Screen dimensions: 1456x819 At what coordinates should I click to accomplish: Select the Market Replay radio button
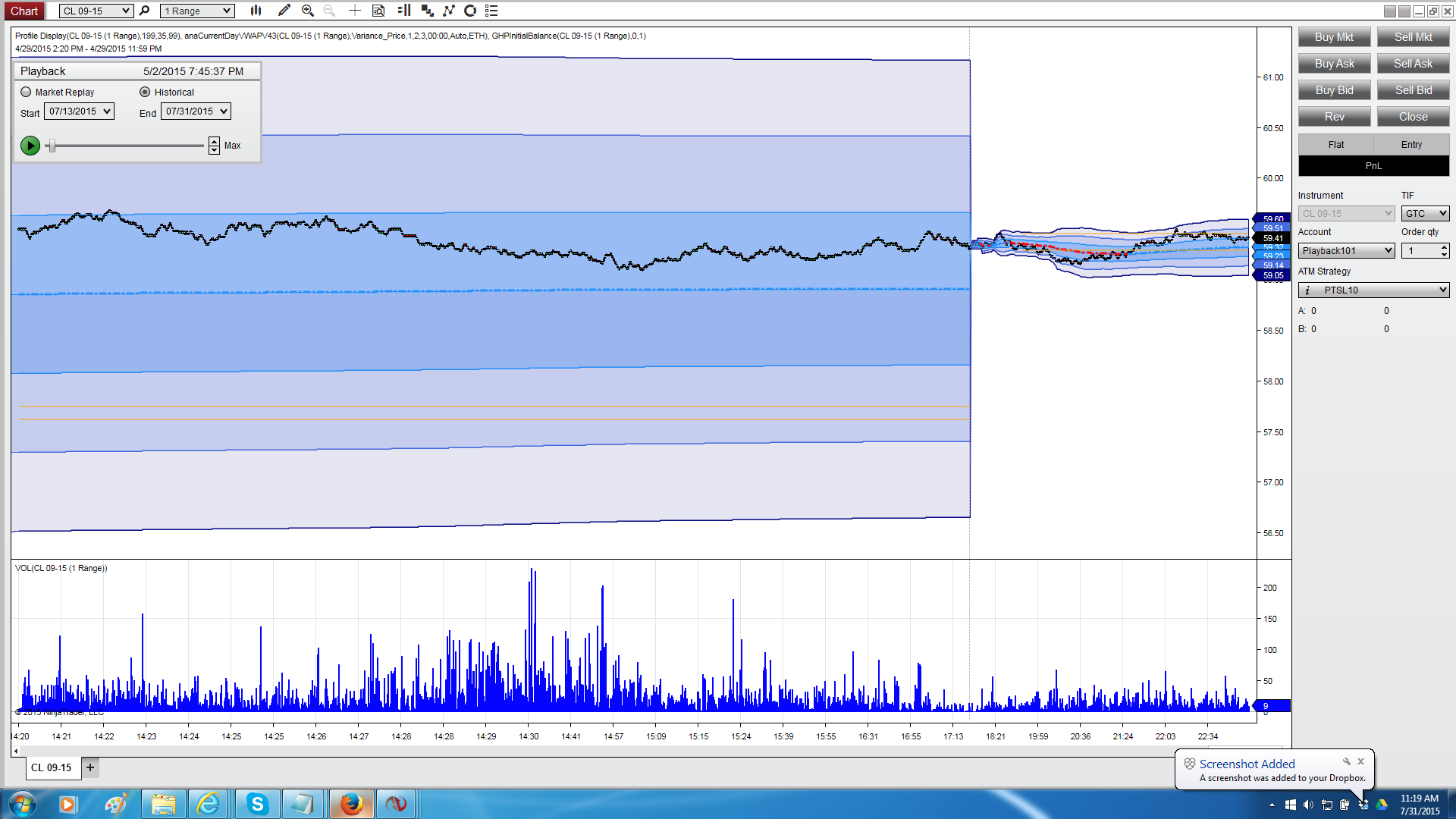tap(27, 92)
